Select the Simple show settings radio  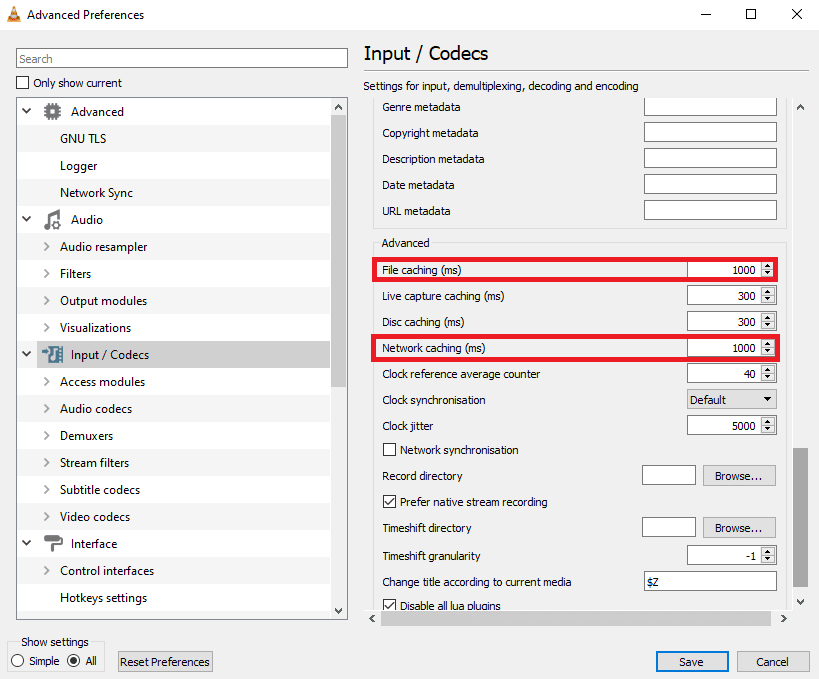click(17, 661)
